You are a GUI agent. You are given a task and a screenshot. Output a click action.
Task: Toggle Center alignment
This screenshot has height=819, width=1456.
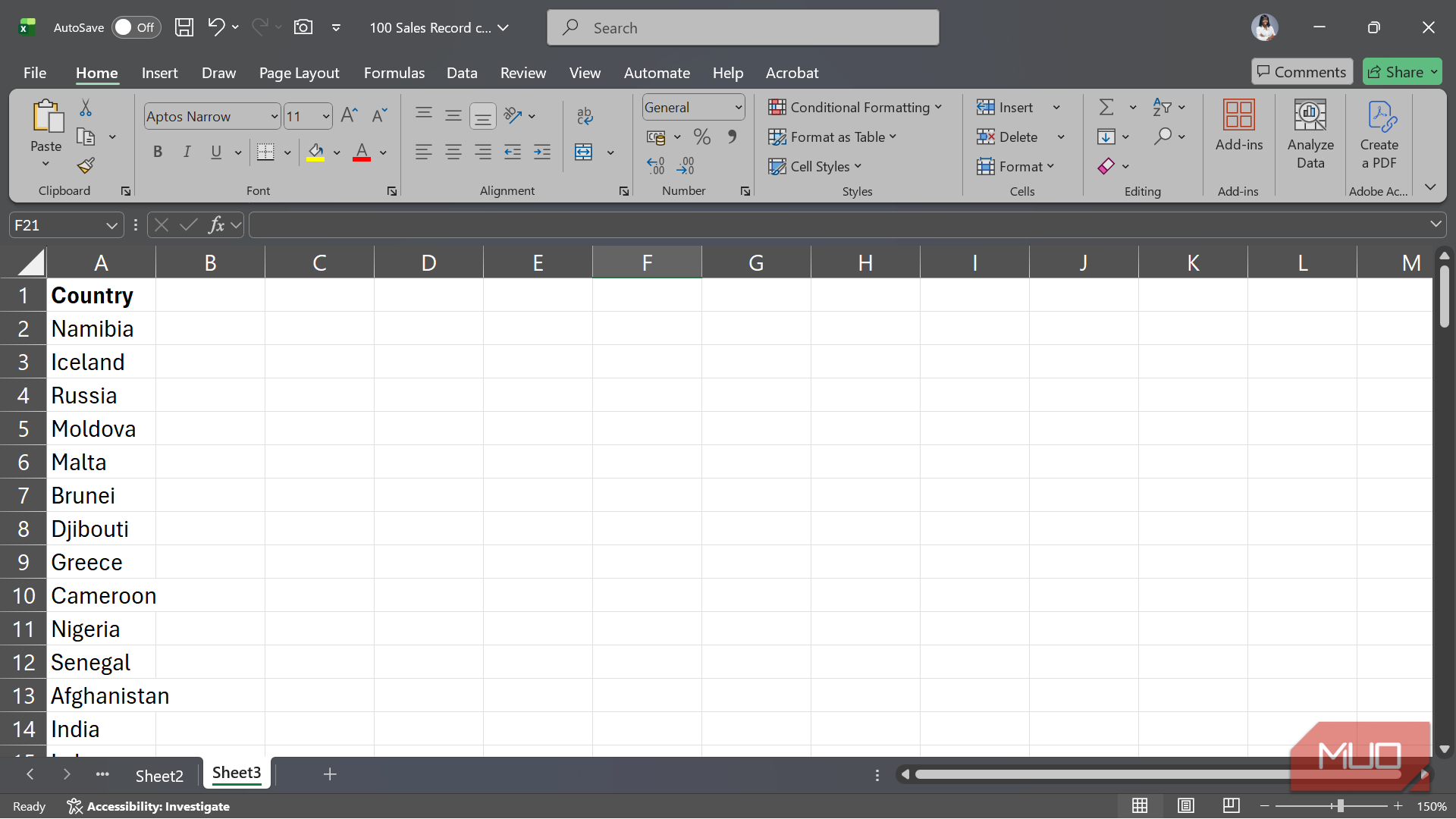453,152
